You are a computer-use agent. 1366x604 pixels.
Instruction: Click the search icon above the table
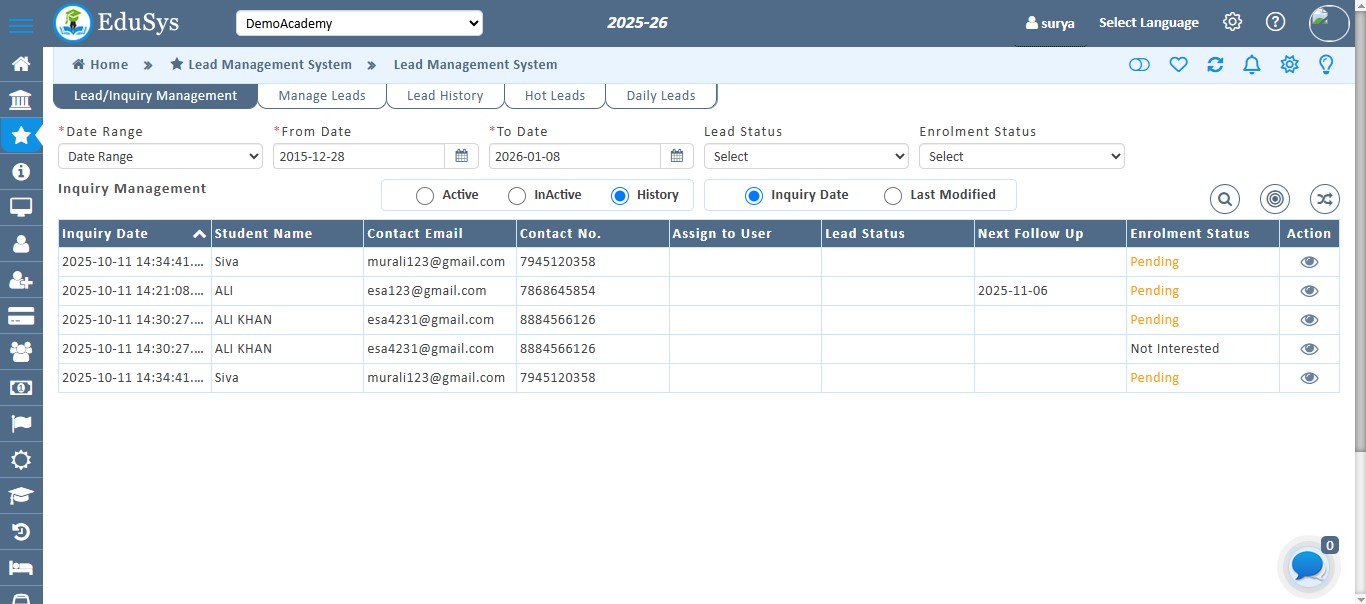1225,199
